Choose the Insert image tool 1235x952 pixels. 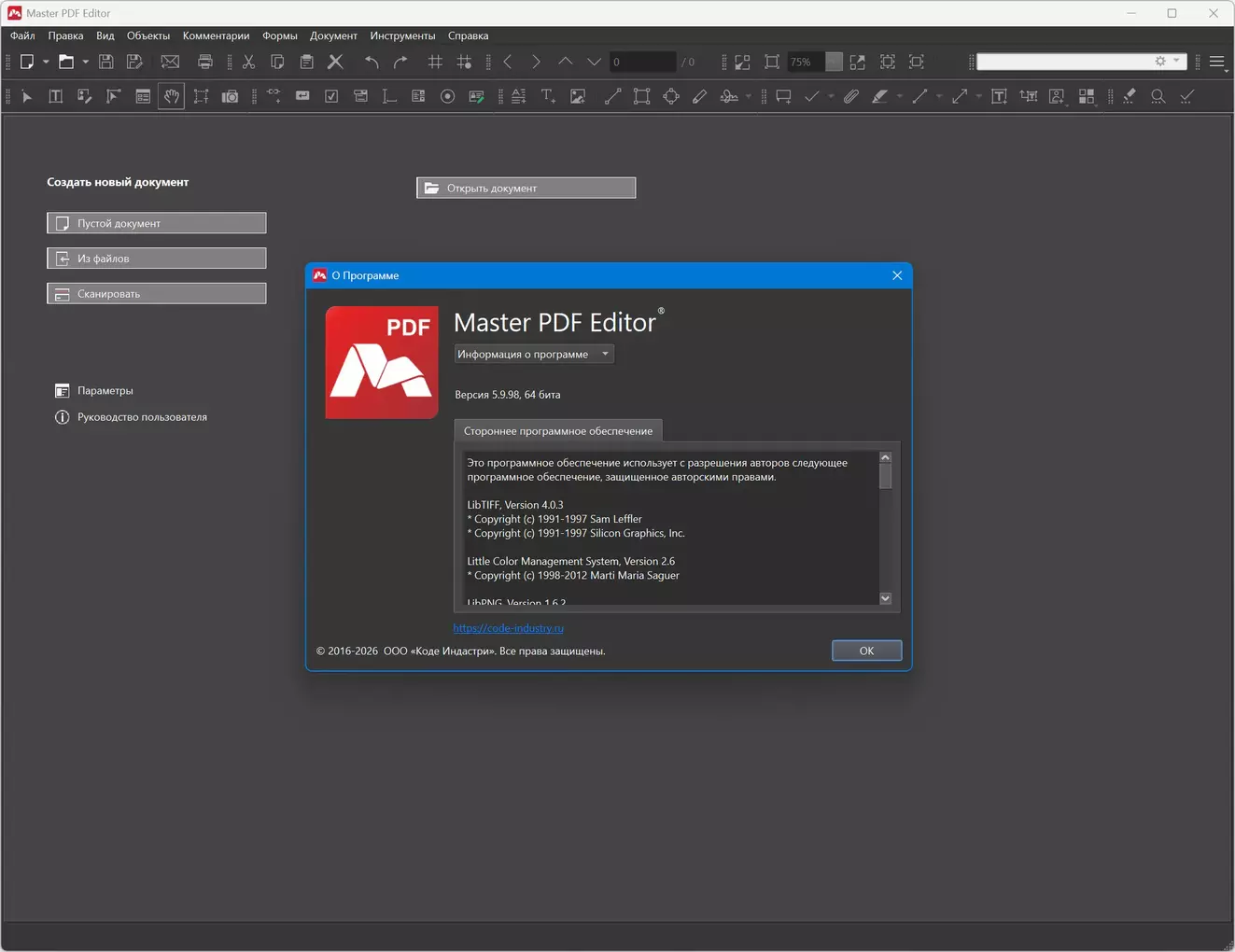(x=578, y=96)
